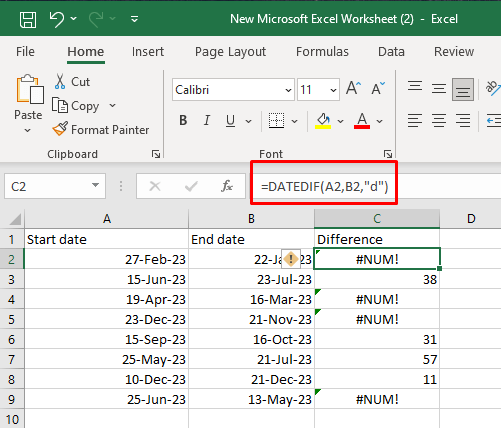
Task: Click the Copy button
Action: (x=76, y=106)
